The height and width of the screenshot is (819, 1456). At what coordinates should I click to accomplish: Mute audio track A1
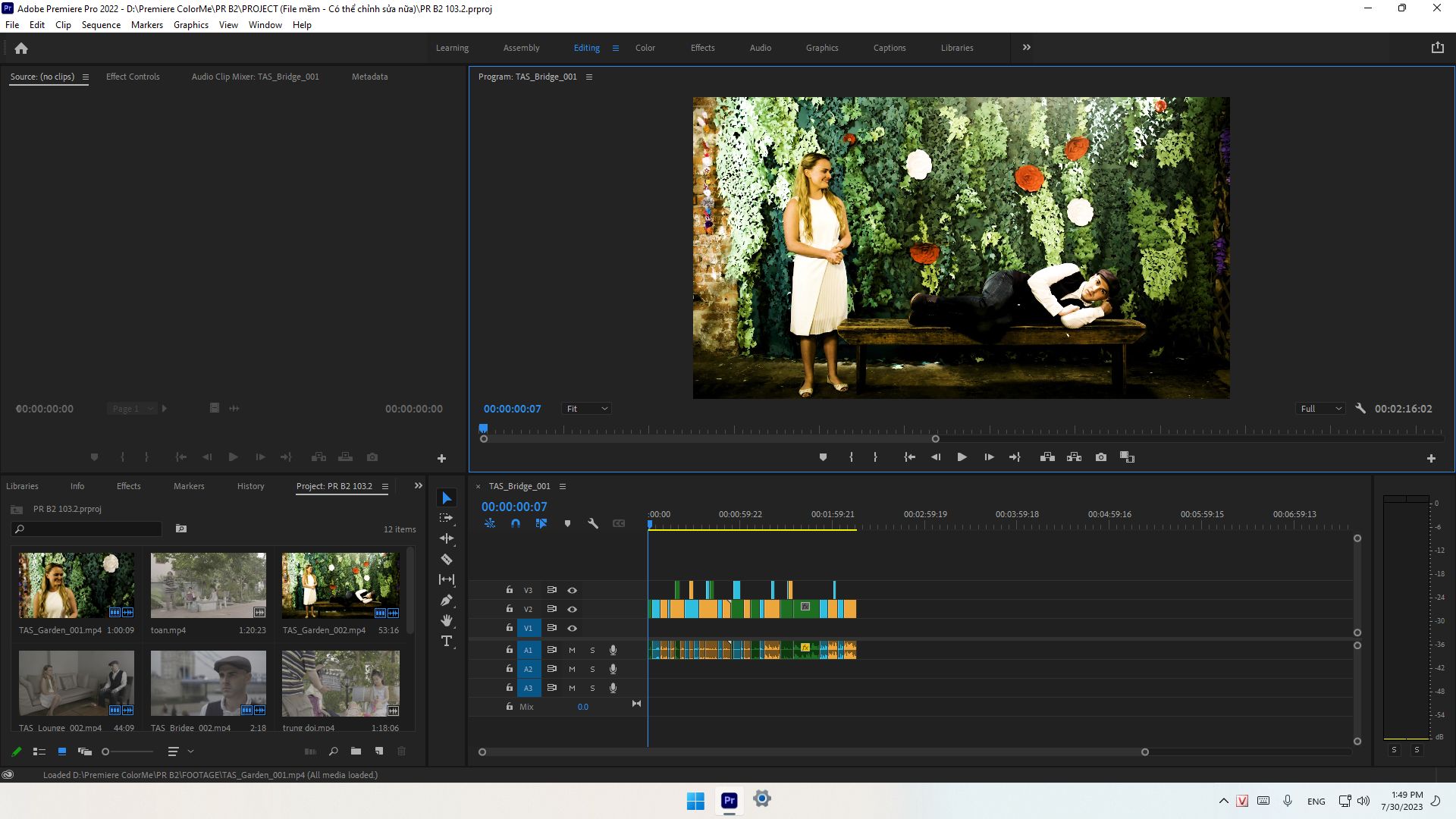coord(573,650)
